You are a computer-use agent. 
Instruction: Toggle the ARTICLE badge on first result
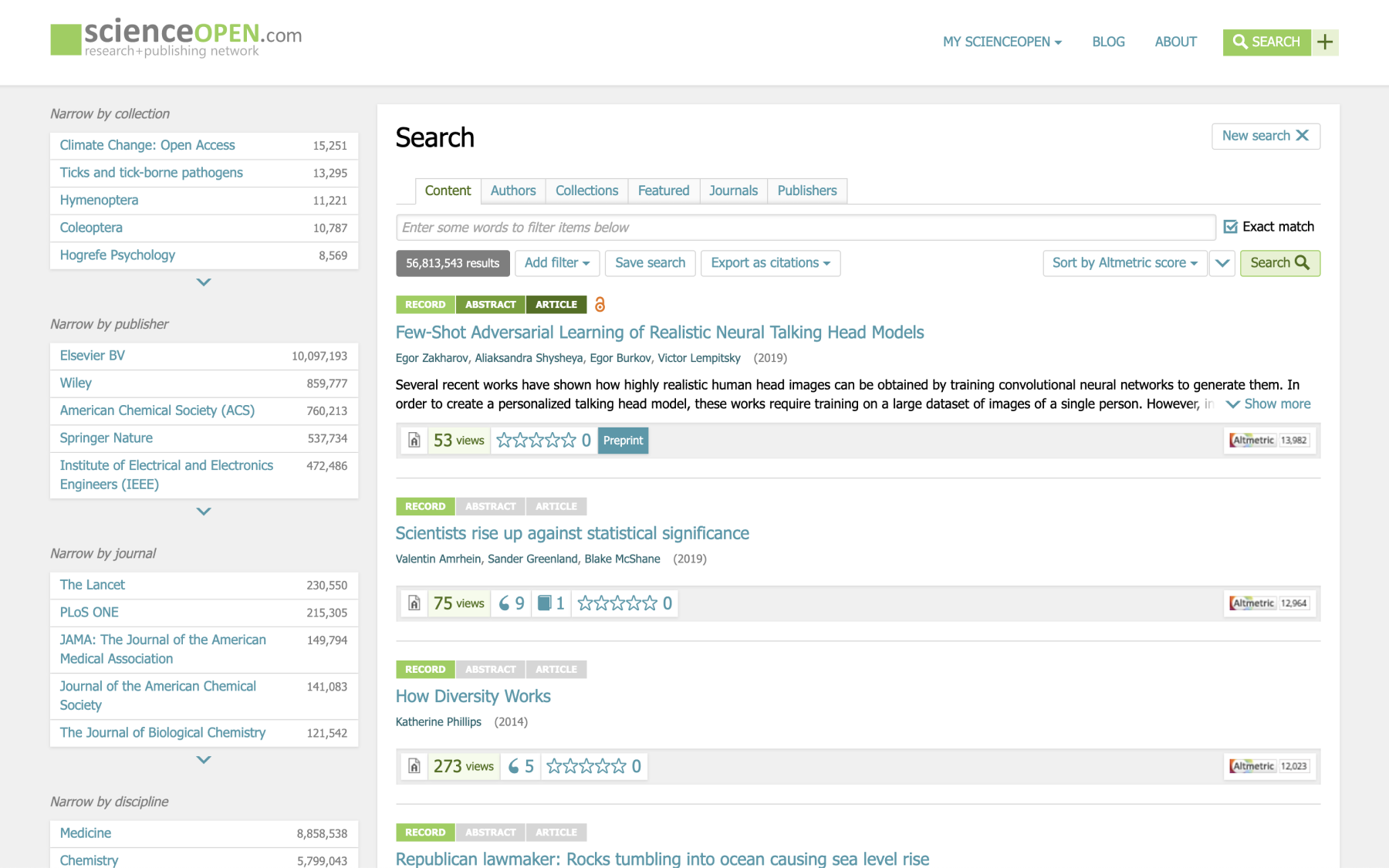(x=556, y=305)
